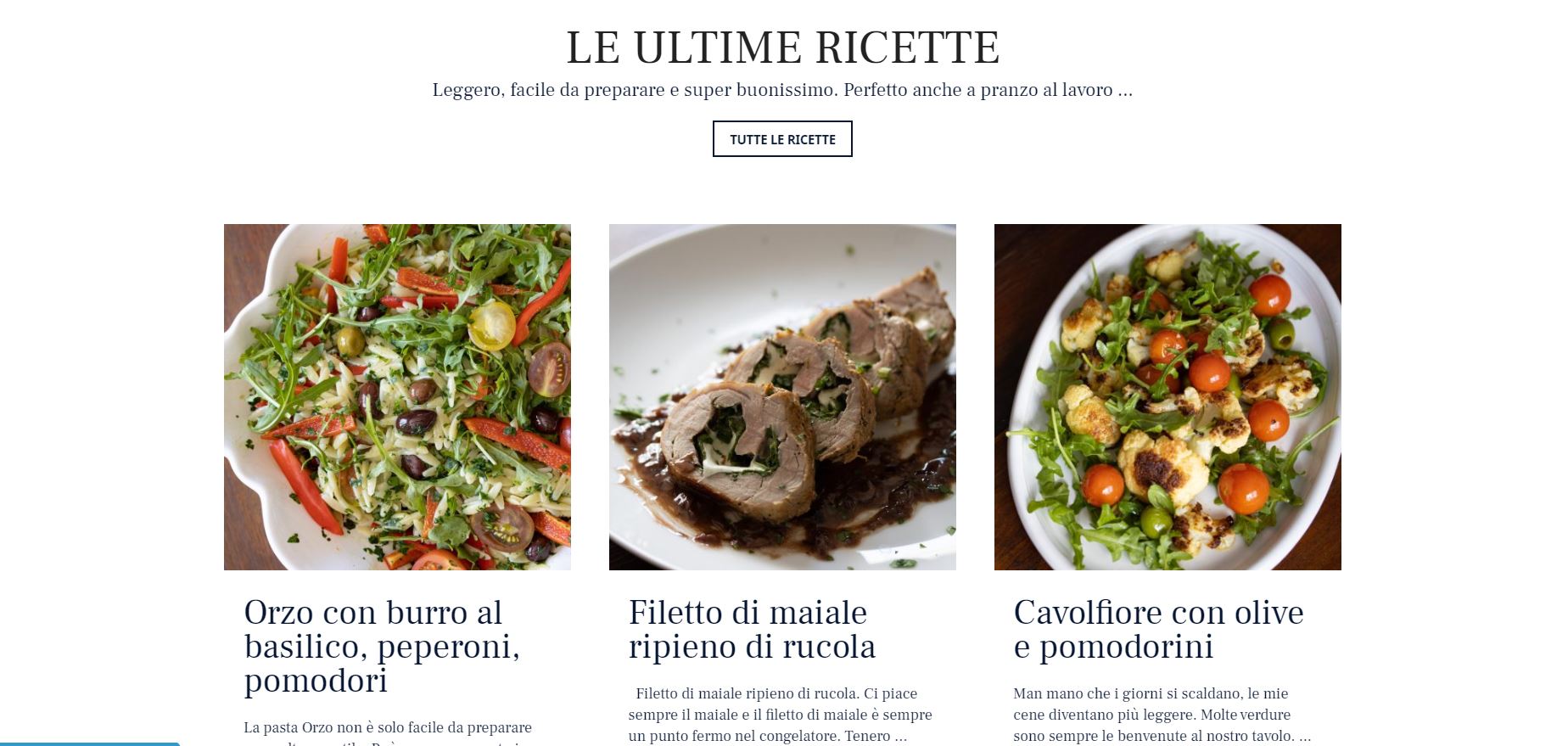Click 'e pomodorini' in the cauliflower heading
Screen dimensions: 1568x746
[1113, 647]
